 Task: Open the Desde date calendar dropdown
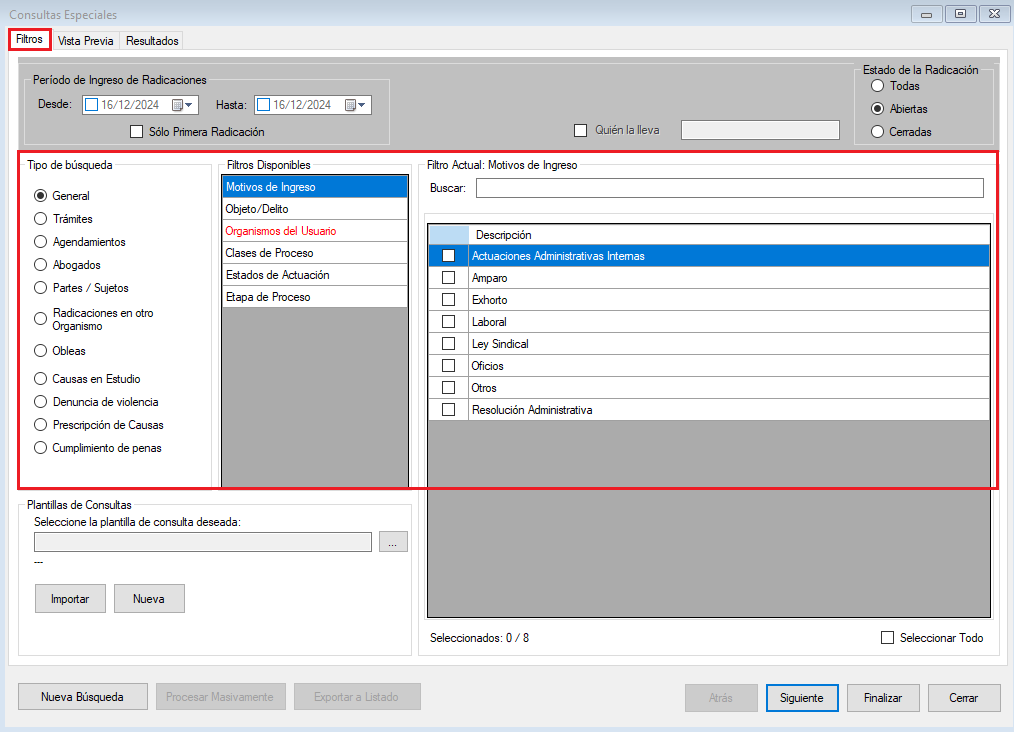point(184,105)
